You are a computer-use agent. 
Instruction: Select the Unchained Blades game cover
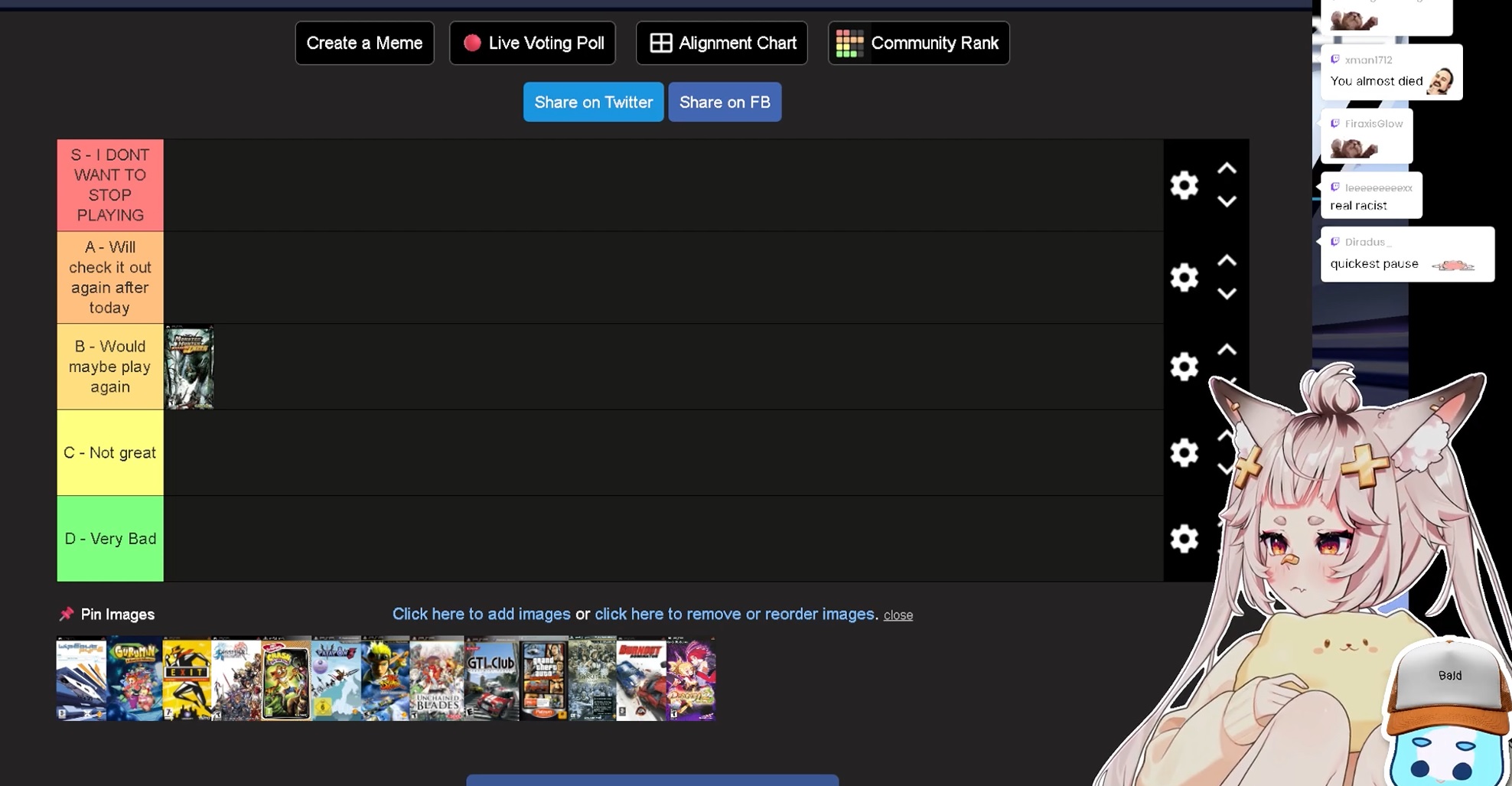coord(437,679)
